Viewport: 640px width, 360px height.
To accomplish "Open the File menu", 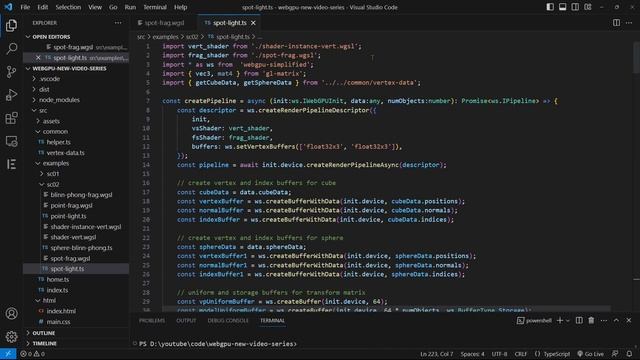I will [x=25, y=7].
